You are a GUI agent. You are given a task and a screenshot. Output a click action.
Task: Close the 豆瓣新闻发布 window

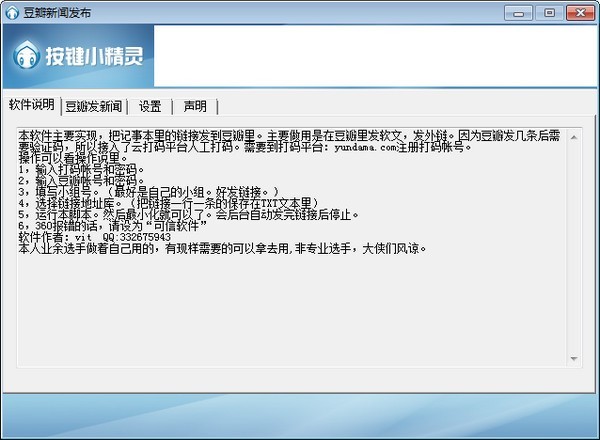[580, 13]
